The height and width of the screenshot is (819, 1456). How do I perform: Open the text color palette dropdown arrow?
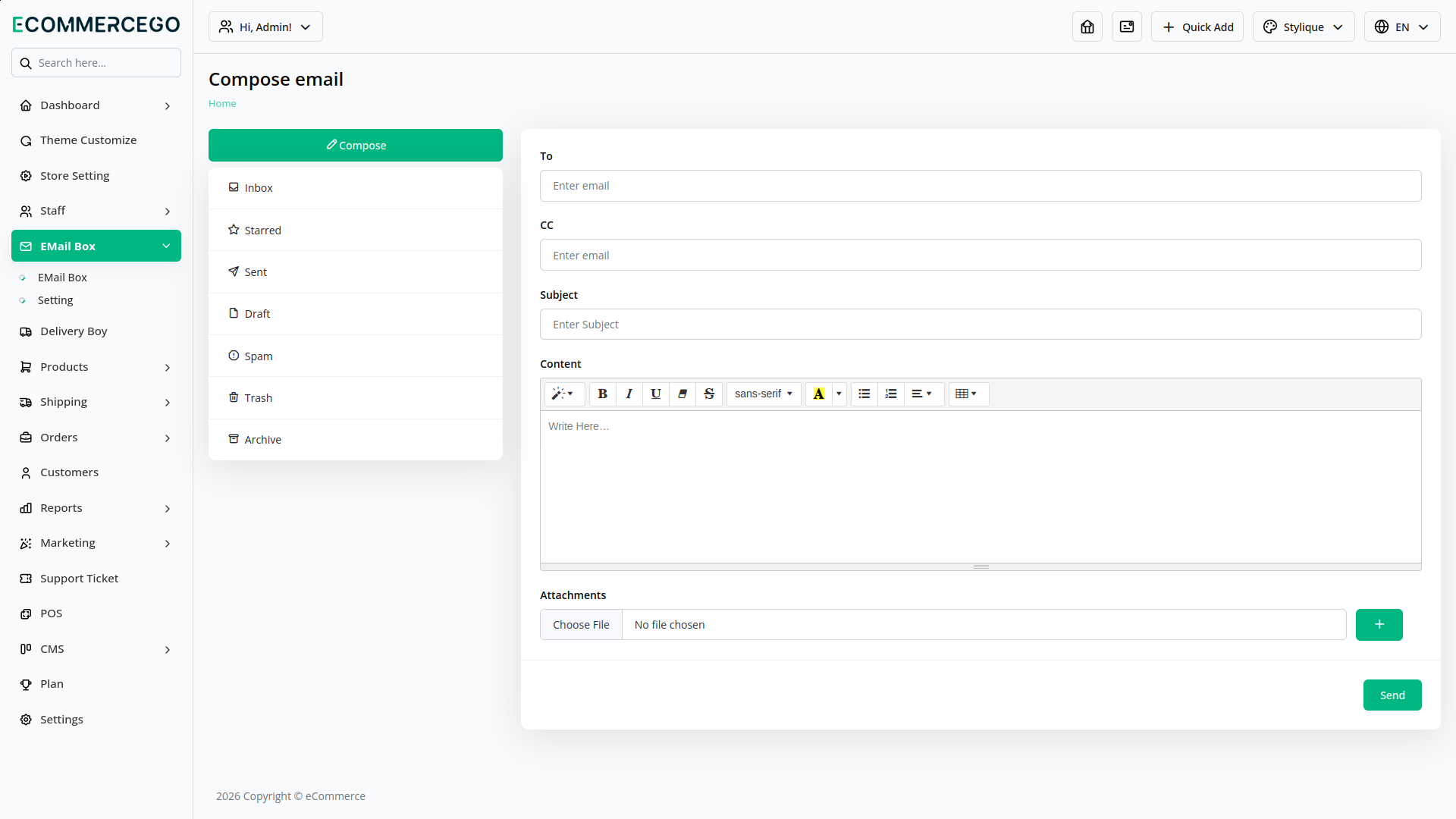click(839, 394)
